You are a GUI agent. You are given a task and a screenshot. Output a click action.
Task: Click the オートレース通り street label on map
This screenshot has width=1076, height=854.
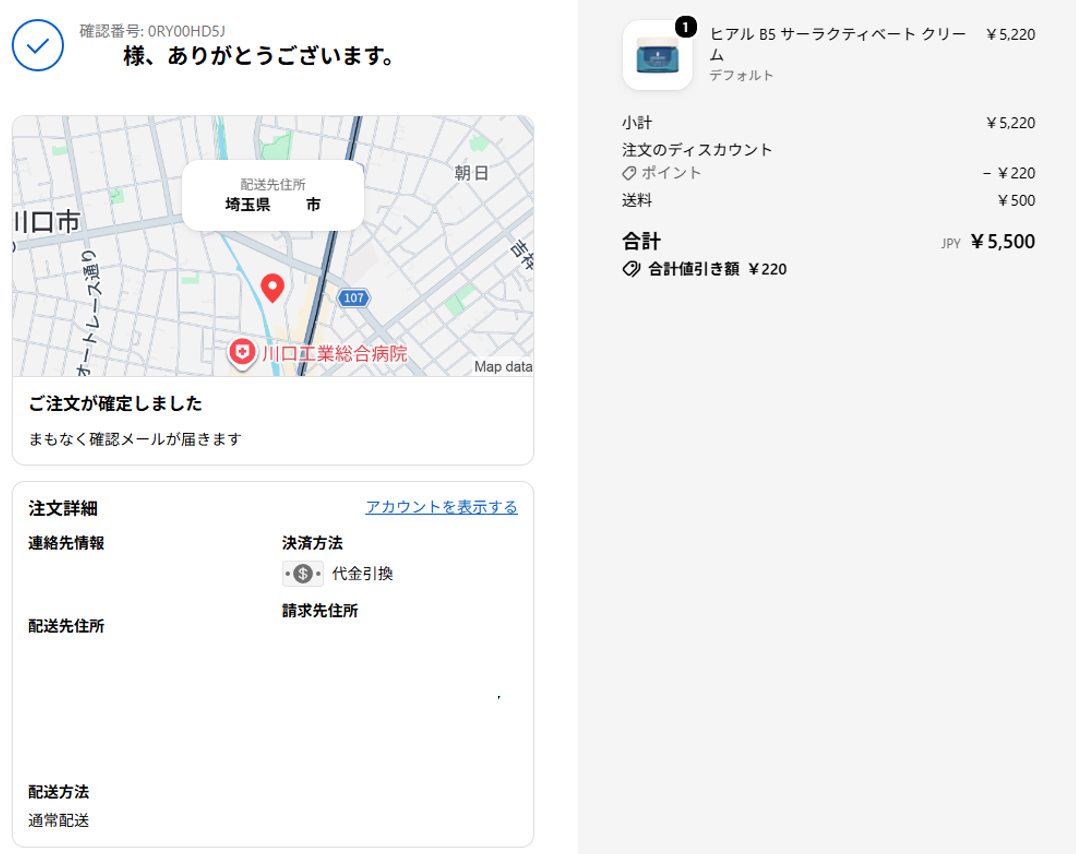pyautogui.click(x=89, y=312)
